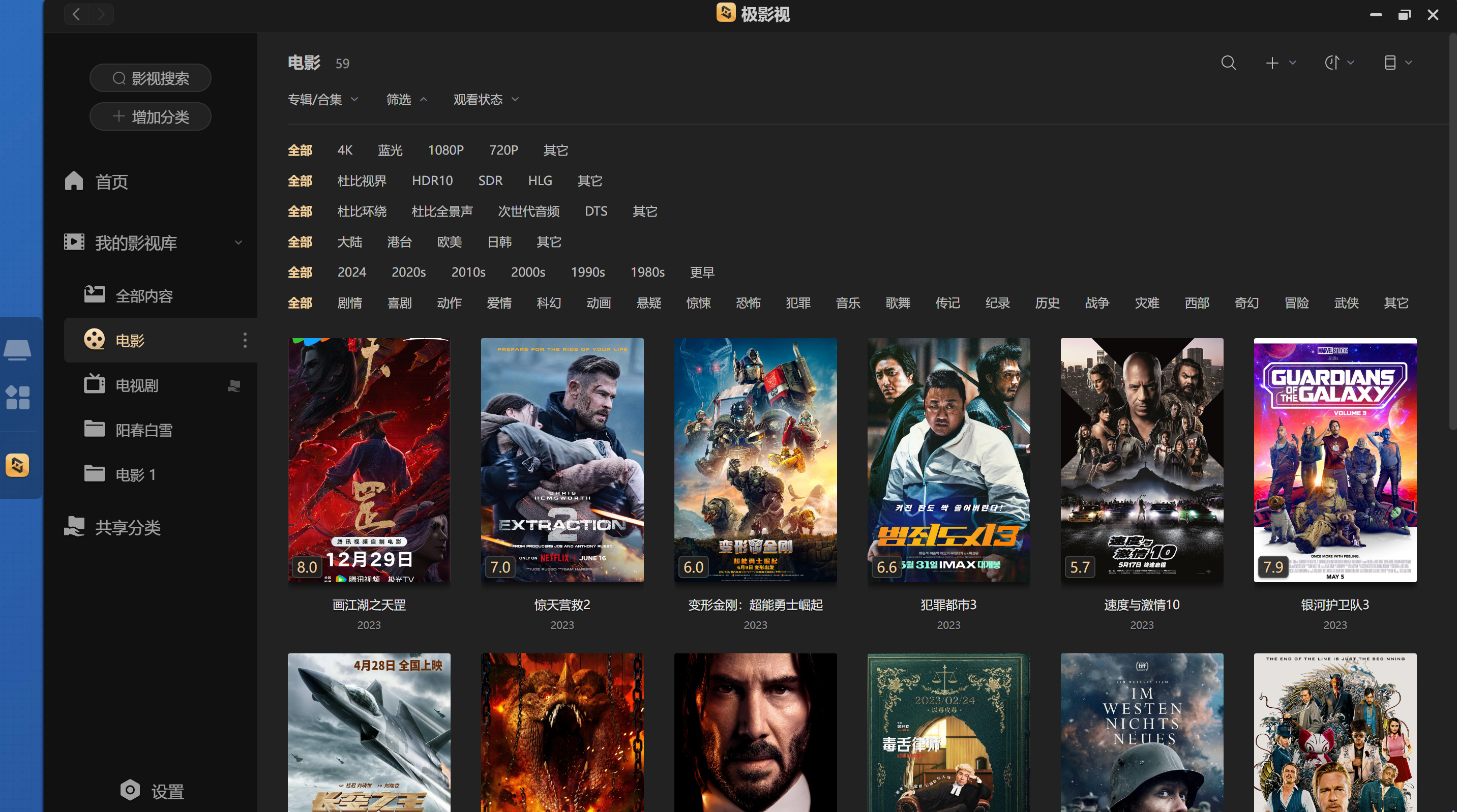Filter by 4K resolution
This screenshot has width=1457, height=812.
click(x=344, y=150)
